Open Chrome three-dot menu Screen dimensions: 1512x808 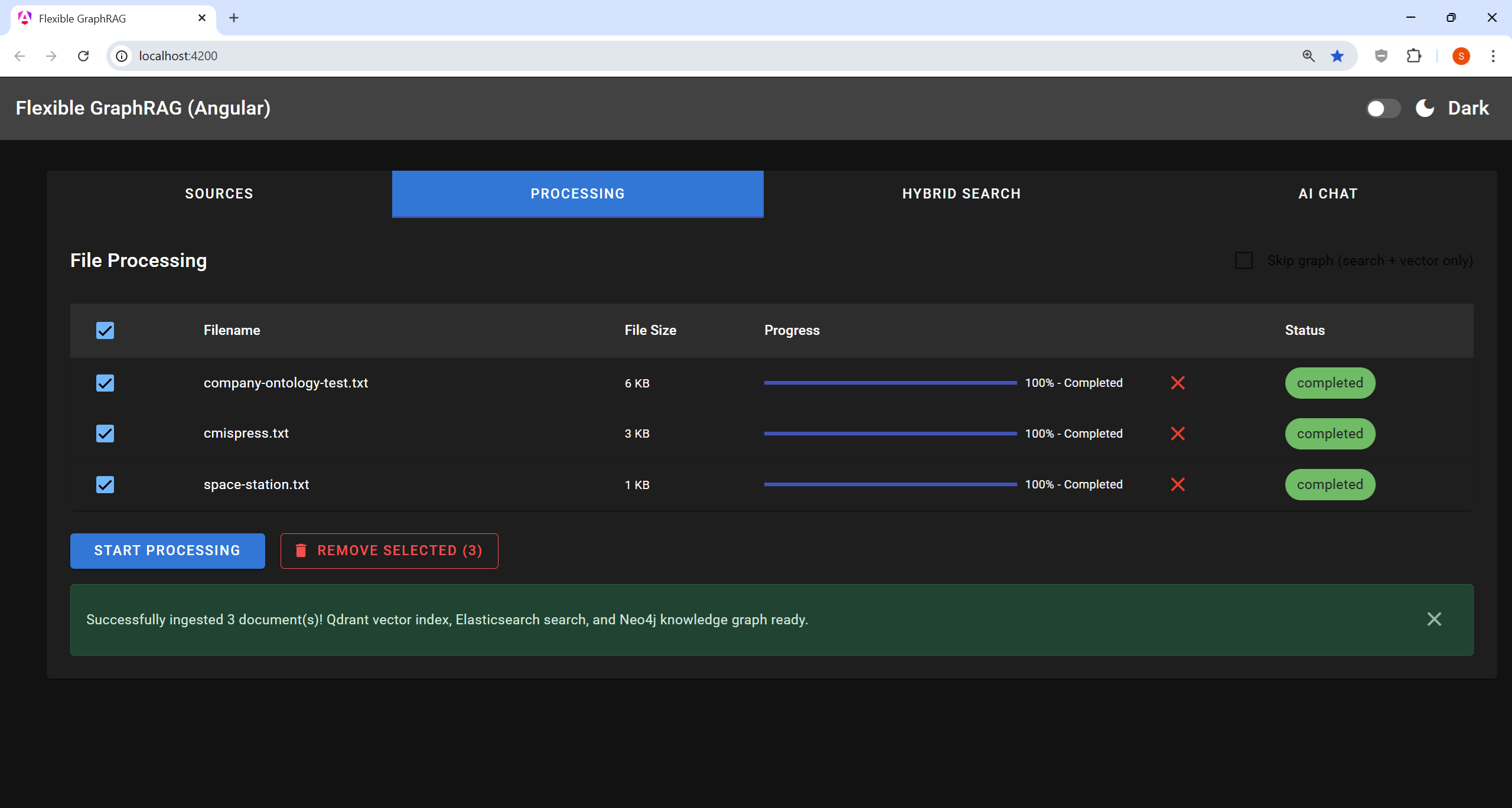pos(1493,56)
